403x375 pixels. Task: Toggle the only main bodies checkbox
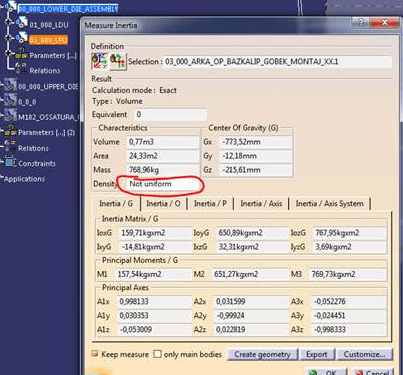click(158, 354)
